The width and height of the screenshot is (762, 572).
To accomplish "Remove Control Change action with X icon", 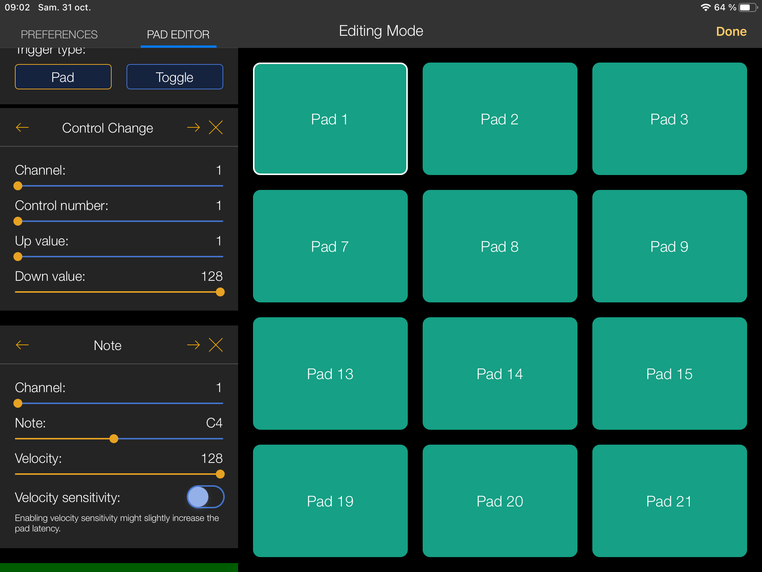I will [216, 128].
